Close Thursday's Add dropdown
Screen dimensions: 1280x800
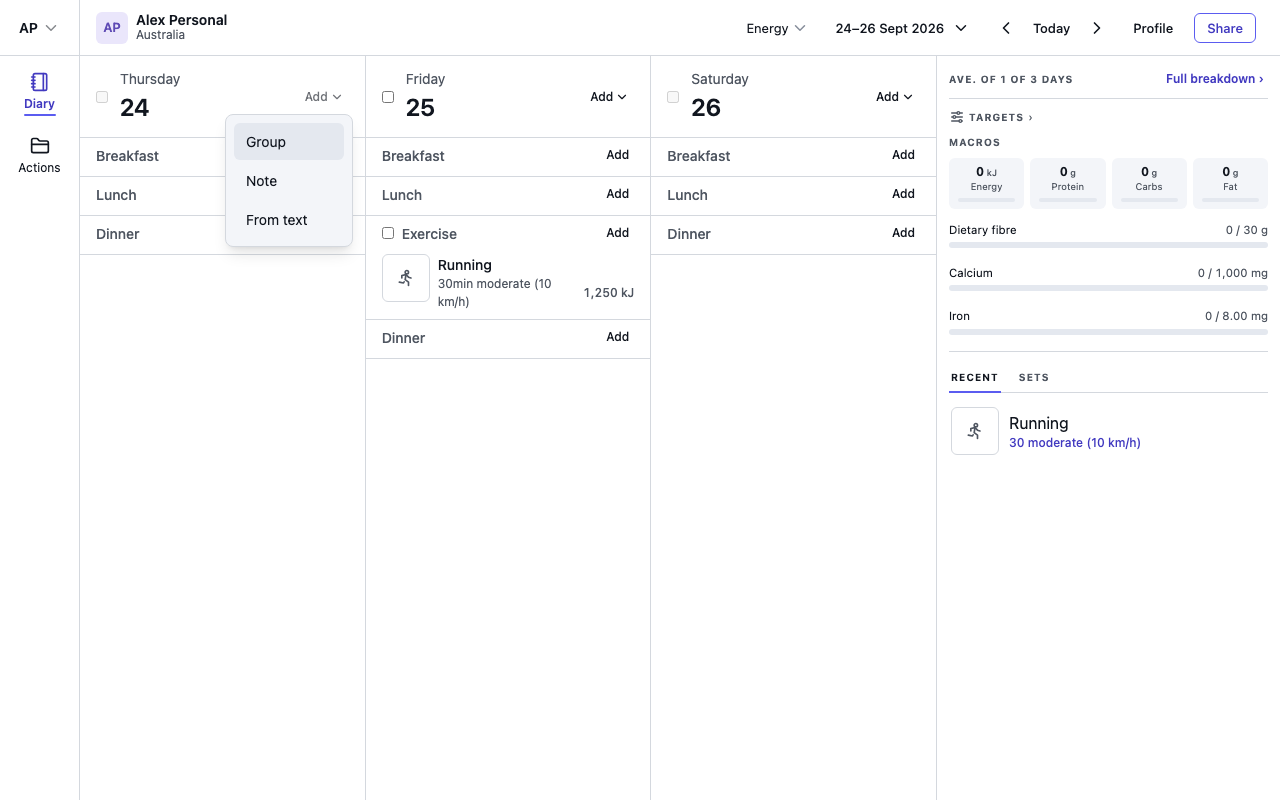point(323,97)
